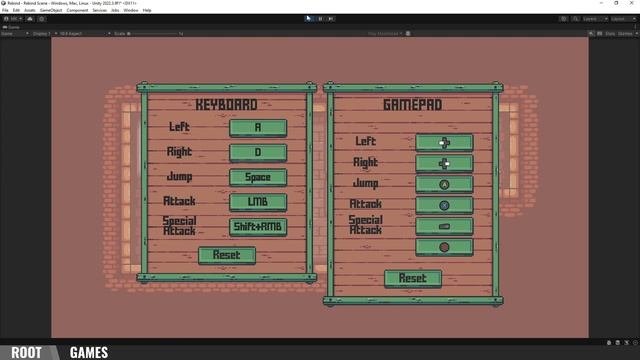Open the Jobs menu
This screenshot has width=640, height=360.
coord(115,10)
